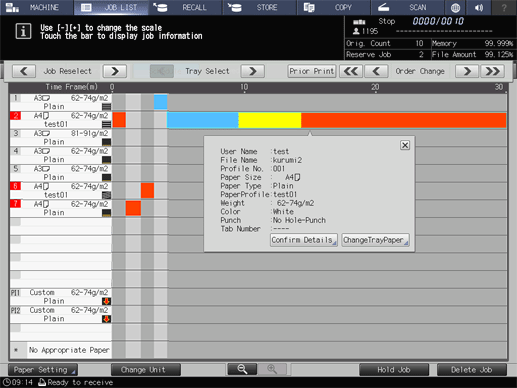This screenshot has width=517, height=388.
Task: Click the Prior Print button
Action: click(x=312, y=71)
